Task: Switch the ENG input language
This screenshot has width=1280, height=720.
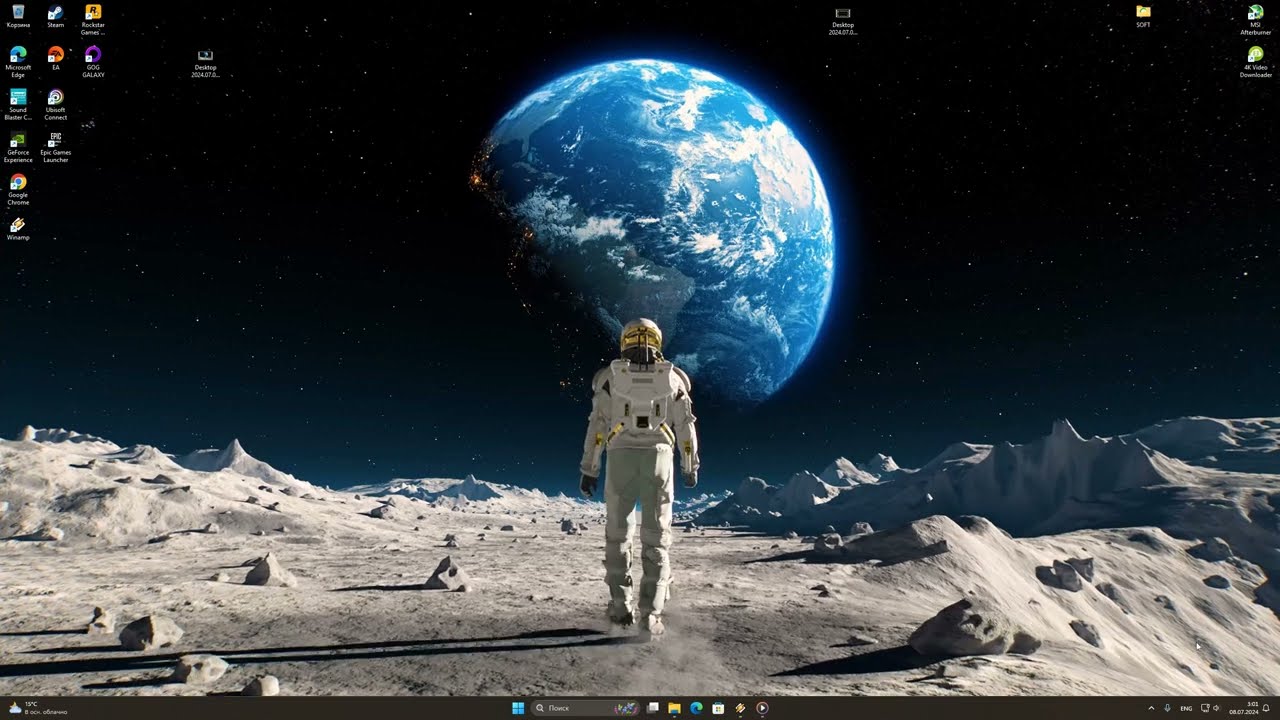Action: point(1186,708)
